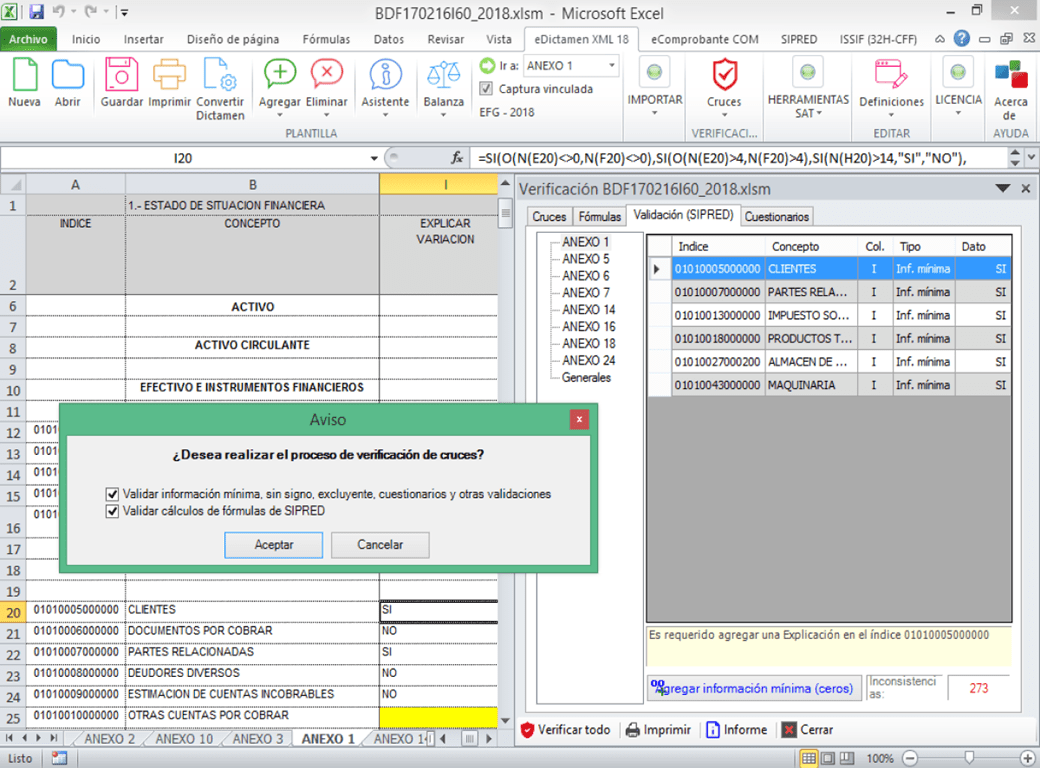Click Agregar información mínima (ceros) link
Viewport: 1040px width, 768px height.
(753, 688)
